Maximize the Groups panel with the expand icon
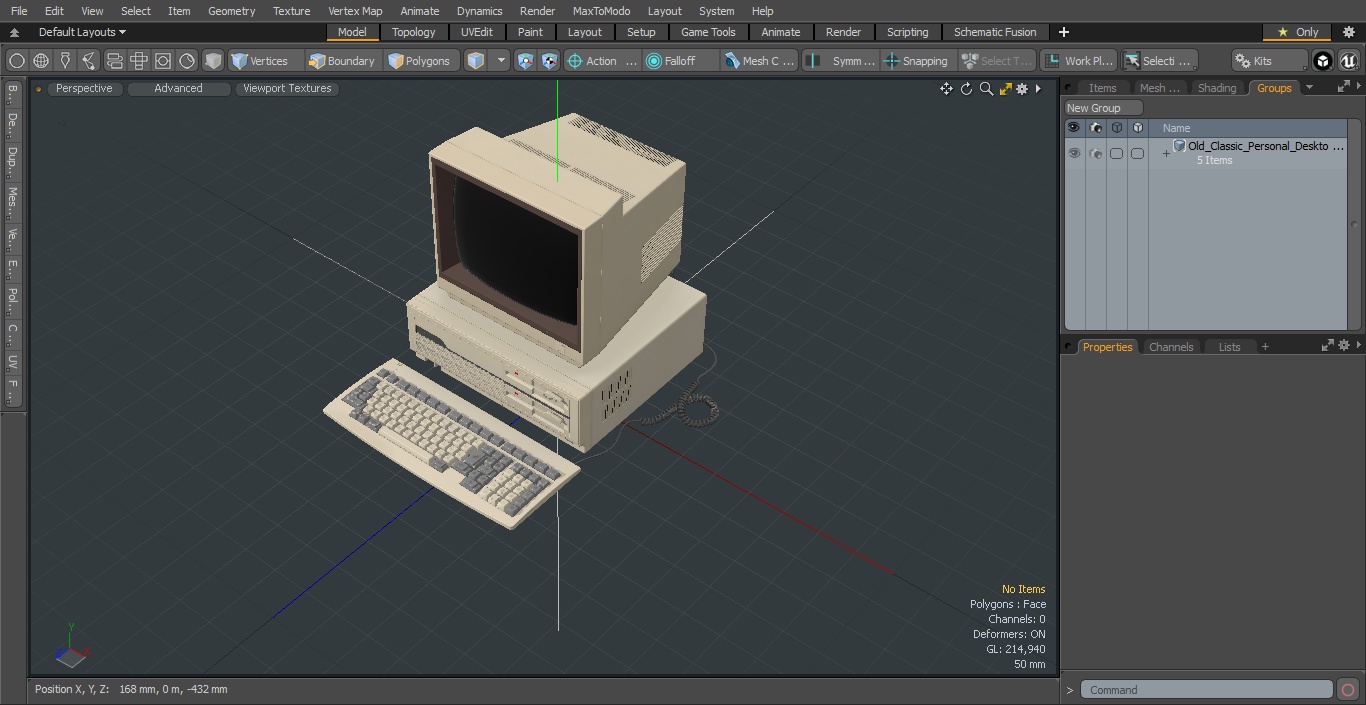This screenshot has height=705, width=1366. pyautogui.click(x=1343, y=87)
